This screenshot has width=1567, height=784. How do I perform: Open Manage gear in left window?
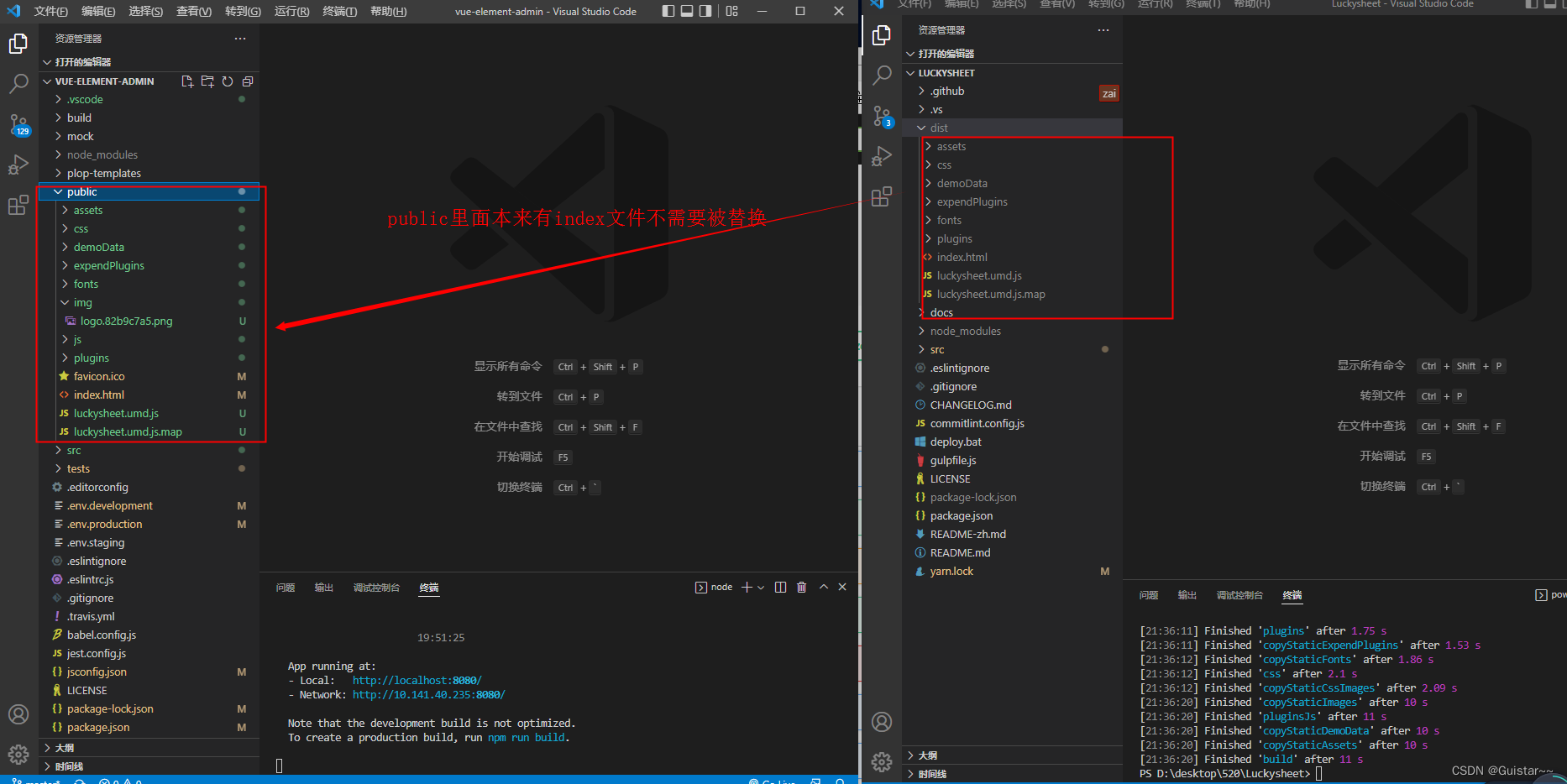coord(18,755)
